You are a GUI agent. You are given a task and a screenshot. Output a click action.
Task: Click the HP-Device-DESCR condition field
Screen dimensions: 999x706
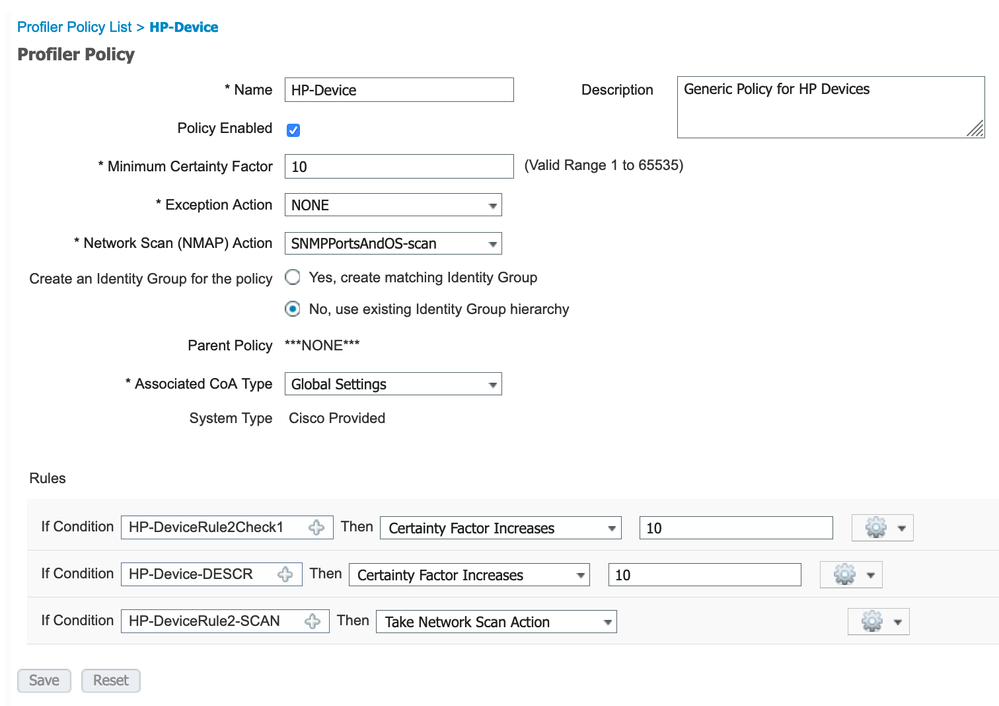pyautogui.click(x=212, y=574)
